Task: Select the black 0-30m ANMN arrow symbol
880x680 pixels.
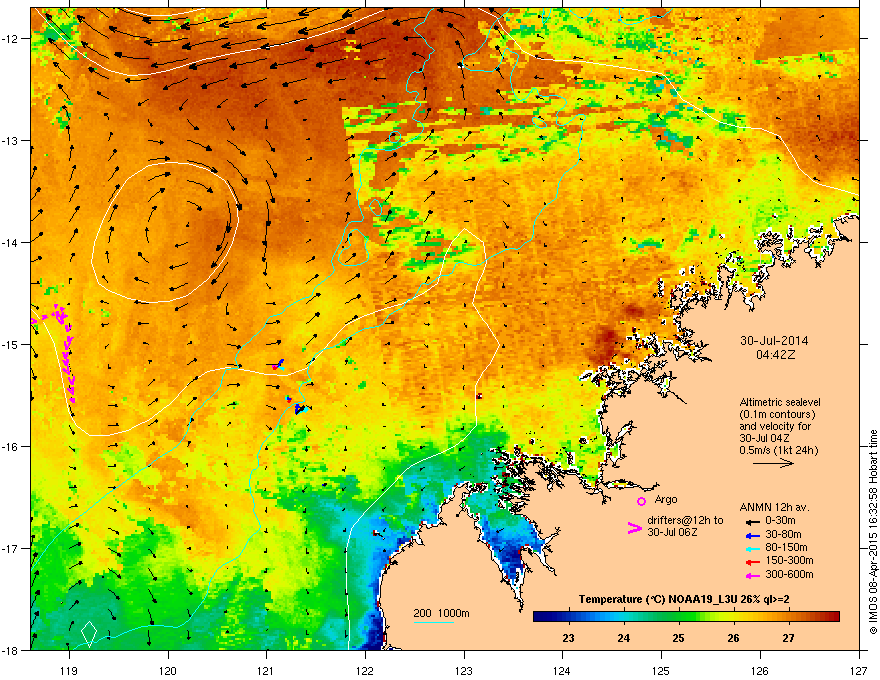Action: (x=752, y=521)
